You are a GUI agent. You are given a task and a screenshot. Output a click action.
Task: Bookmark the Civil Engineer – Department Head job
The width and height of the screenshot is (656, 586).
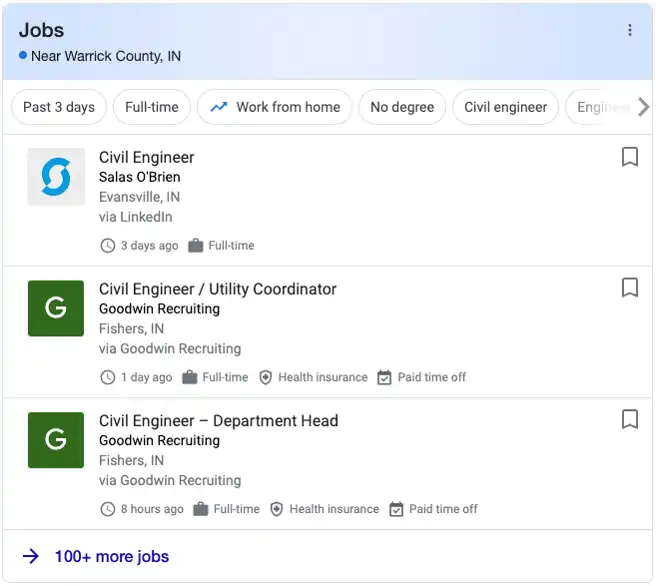tap(630, 419)
